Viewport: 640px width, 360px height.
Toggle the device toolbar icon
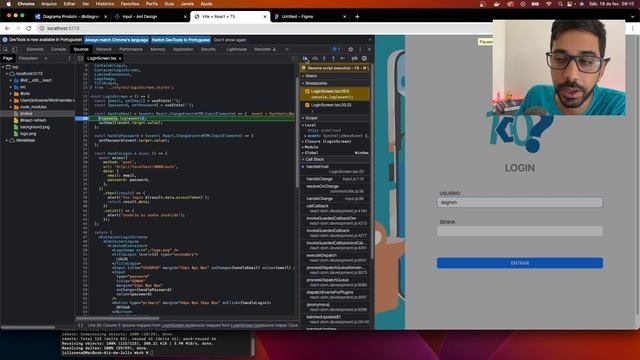point(14,49)
